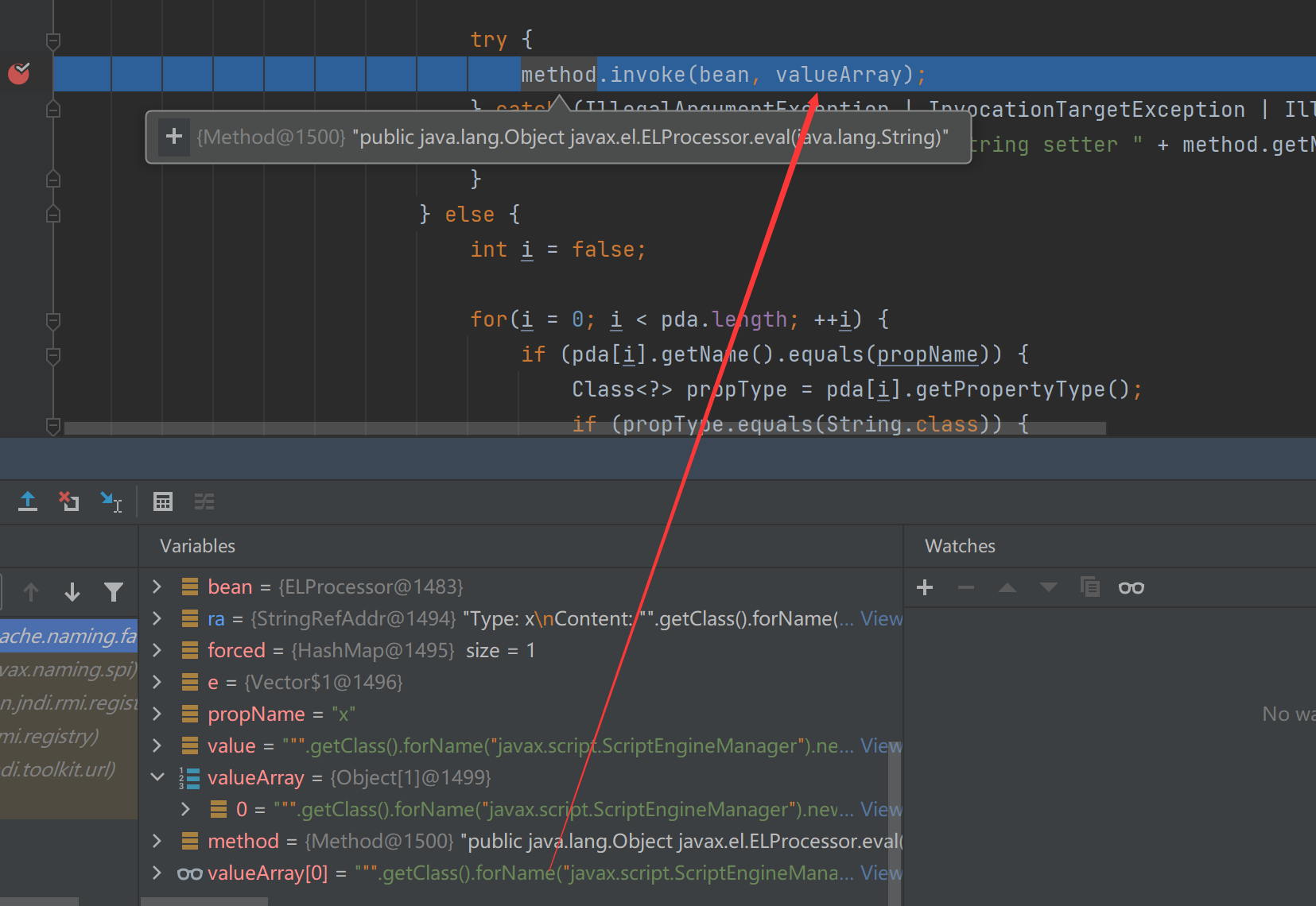Open the layout settings icon

pos(204,501)
